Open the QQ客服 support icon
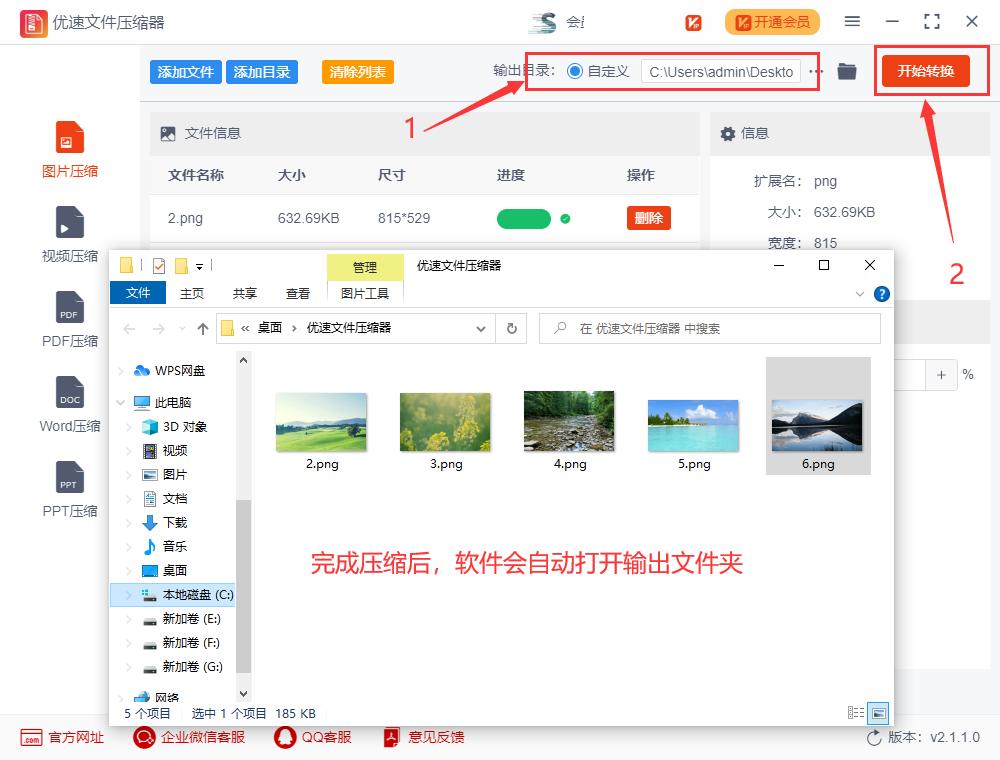Viewport: 1000px width, 760px height. pos(283,738)
